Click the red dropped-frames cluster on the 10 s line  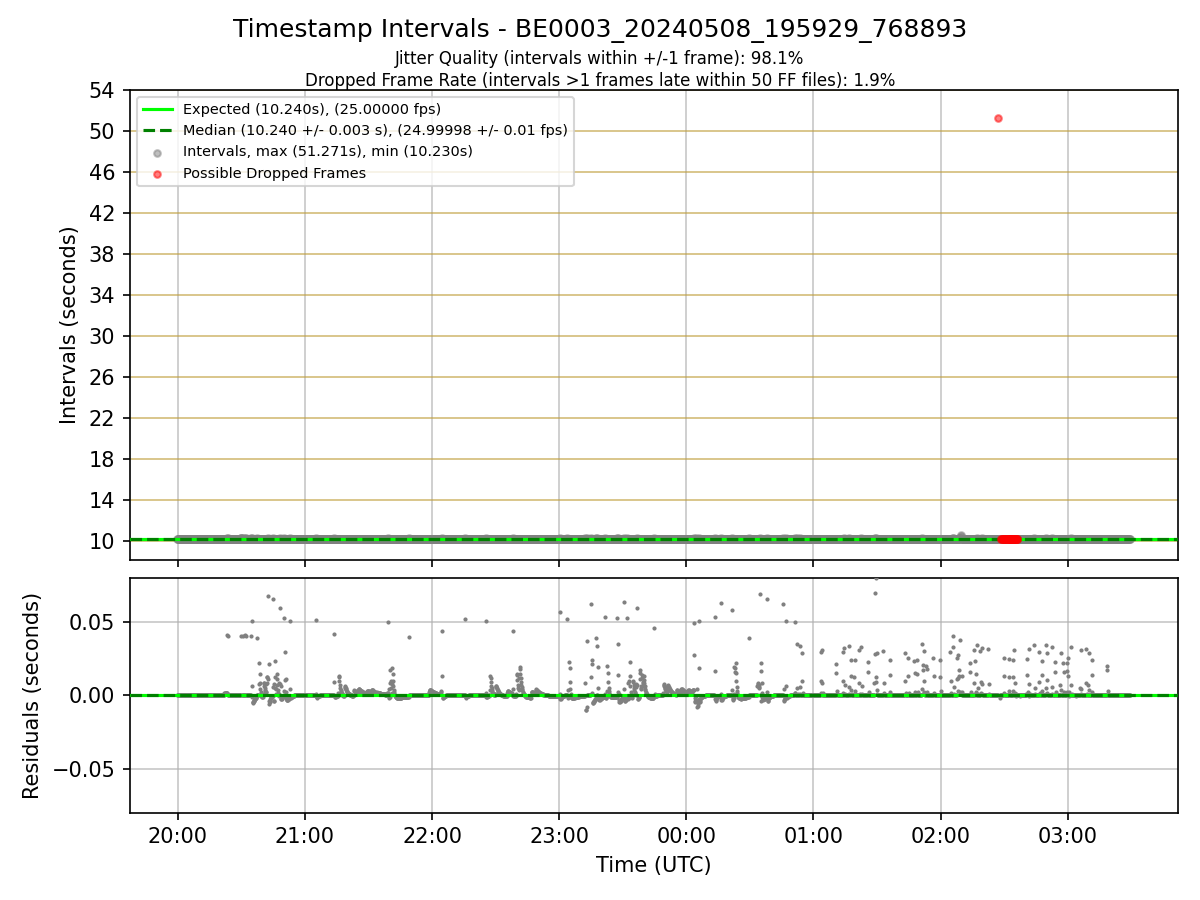coord(1010,539)
